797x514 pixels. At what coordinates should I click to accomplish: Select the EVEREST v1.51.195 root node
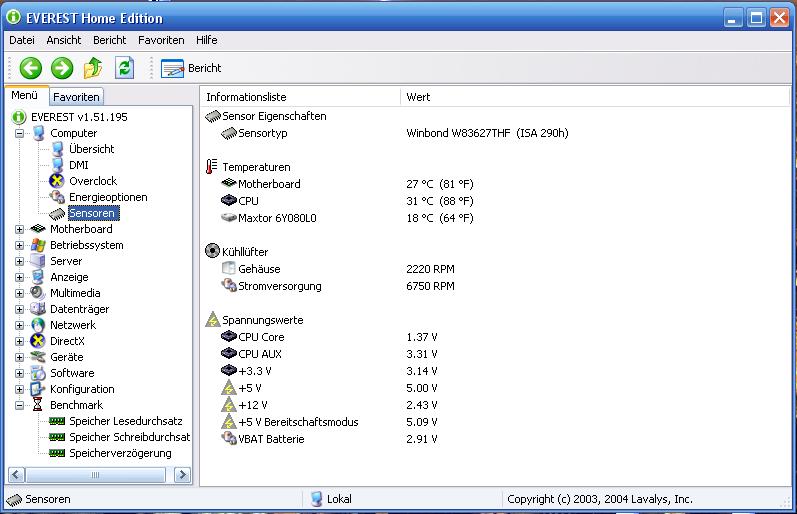(79, 117)
